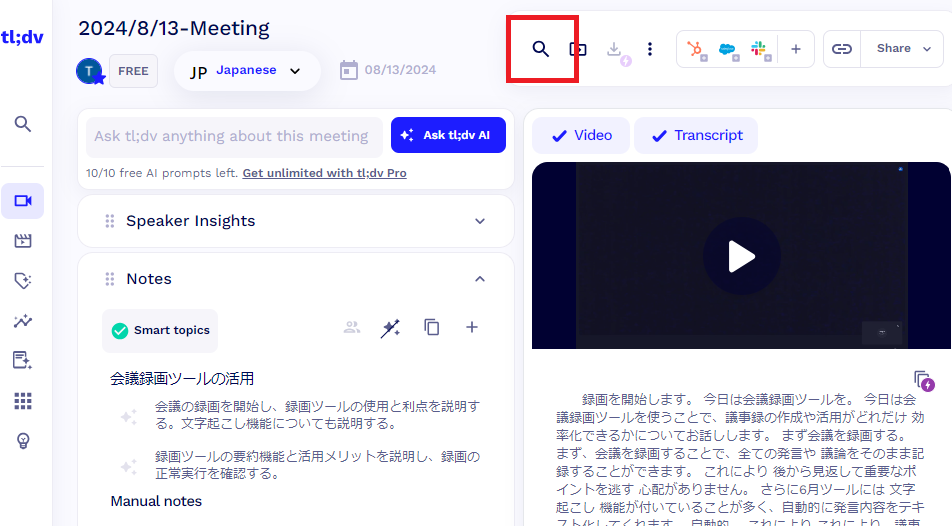Expand the Speaker Insights section

point(480,221)
